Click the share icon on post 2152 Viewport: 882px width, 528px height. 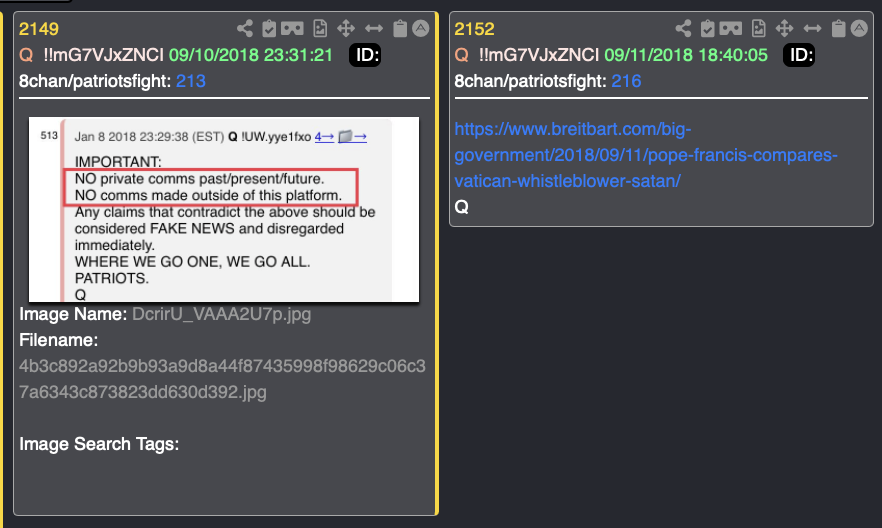pos(683,28)
